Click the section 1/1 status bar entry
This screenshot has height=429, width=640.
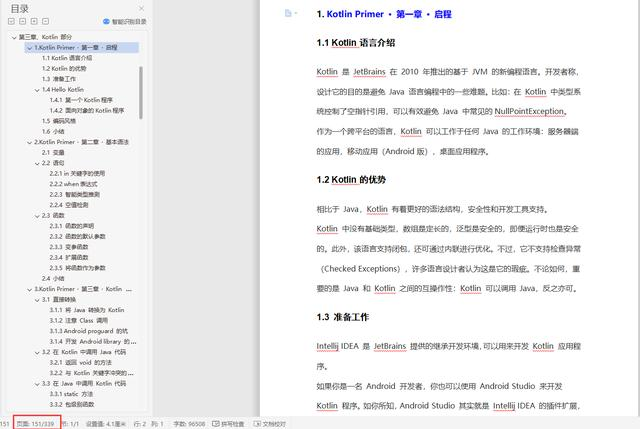tap(71, 424)
